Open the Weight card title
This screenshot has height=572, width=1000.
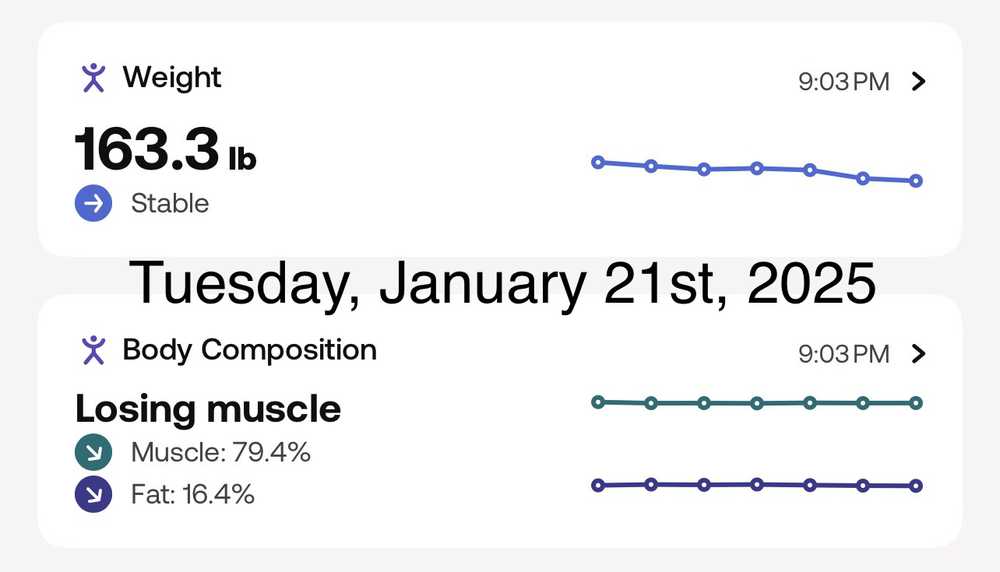pyautogui.click(x=172, y=77)
